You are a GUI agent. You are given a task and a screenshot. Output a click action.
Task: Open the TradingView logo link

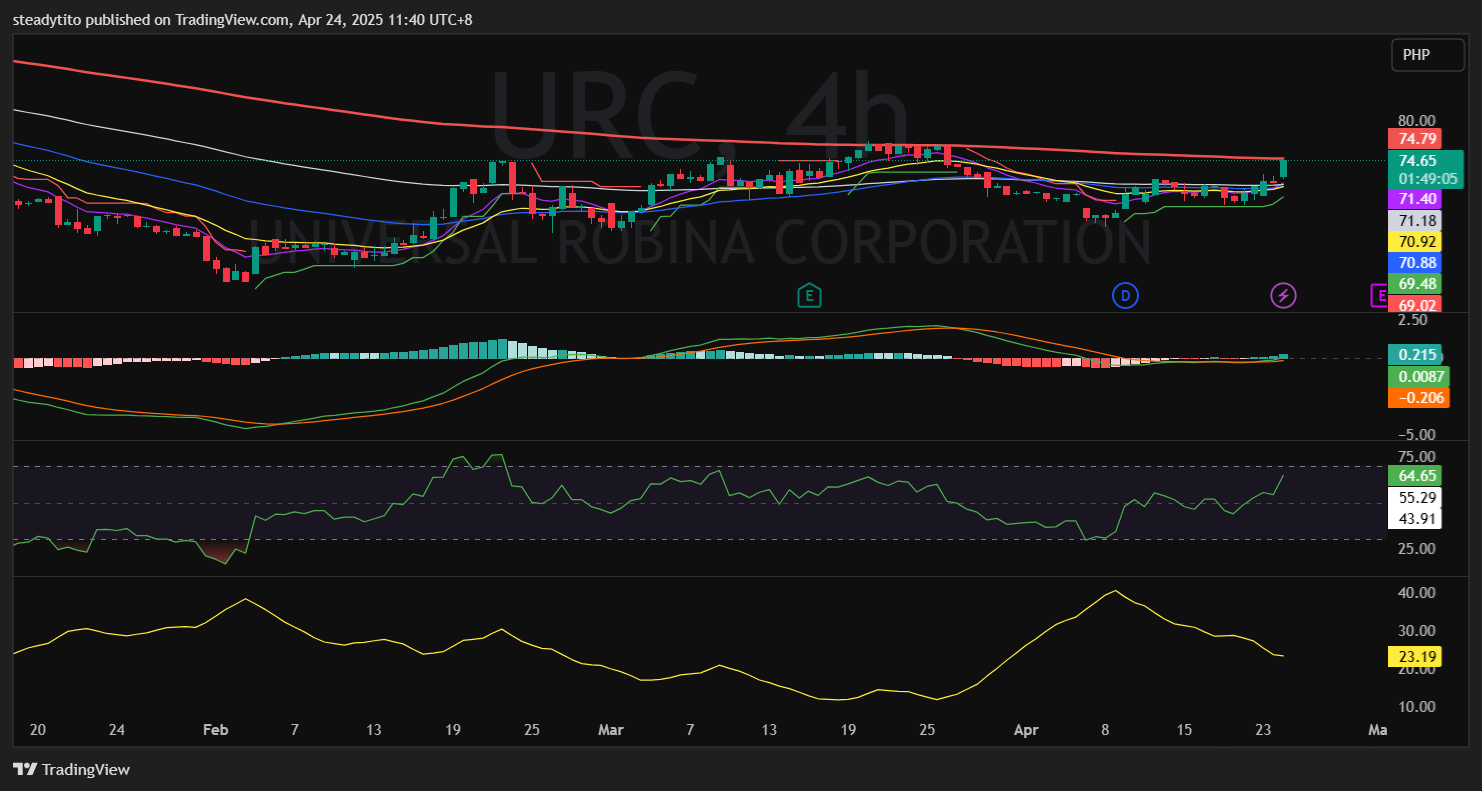click(x=71, y=769)
